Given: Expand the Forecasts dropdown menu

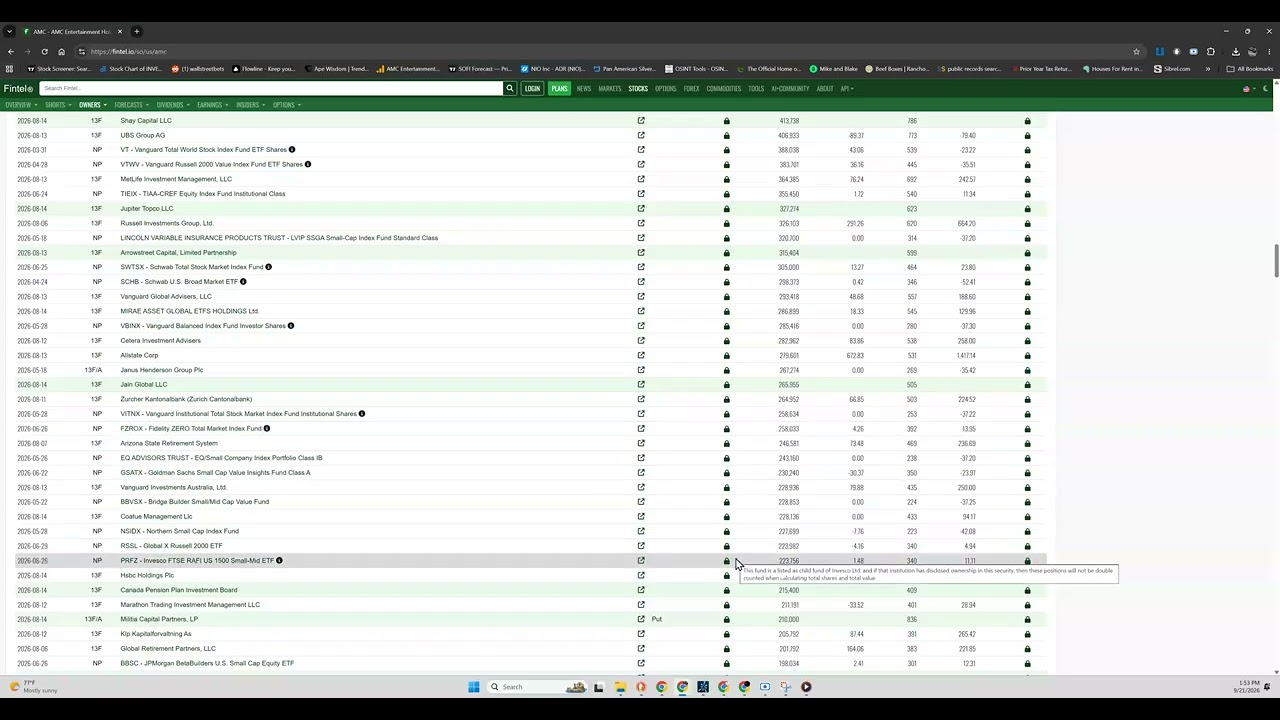Looking at the screenshot, I should tap(131, 105).
